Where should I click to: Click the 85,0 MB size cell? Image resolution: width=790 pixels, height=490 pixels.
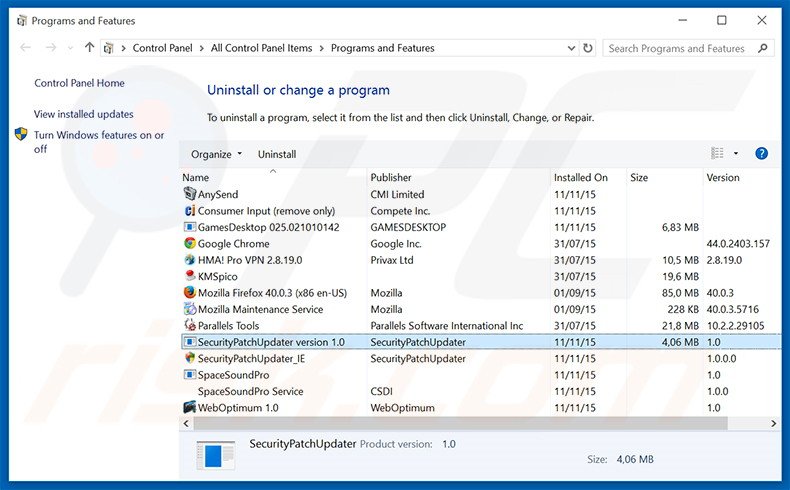click(680, 293)
